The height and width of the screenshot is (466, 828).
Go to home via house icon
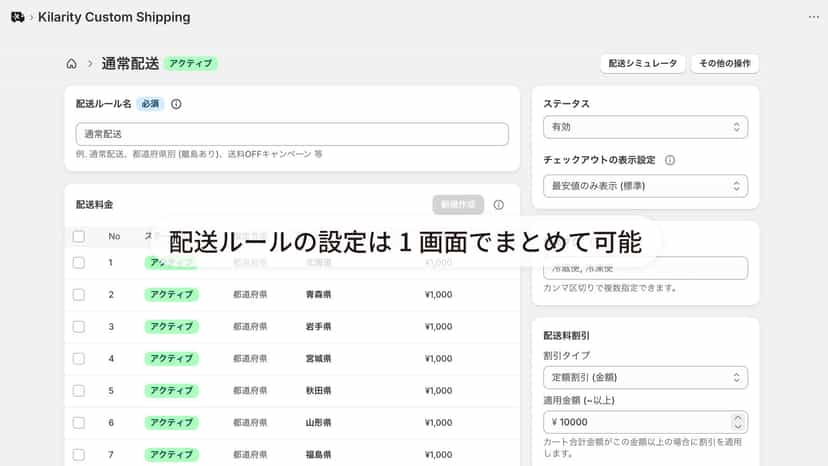(71, 64)
